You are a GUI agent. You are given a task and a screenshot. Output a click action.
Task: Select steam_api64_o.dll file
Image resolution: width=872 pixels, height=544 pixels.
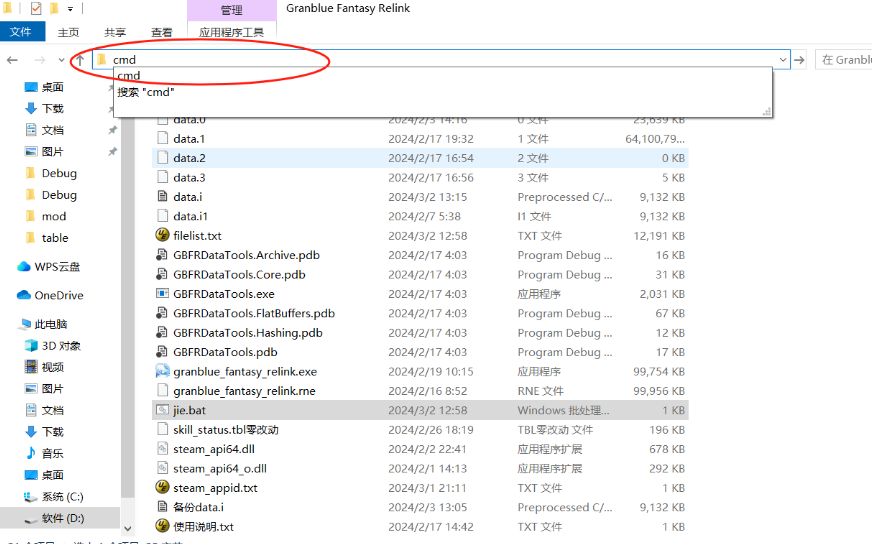(220, 469)
